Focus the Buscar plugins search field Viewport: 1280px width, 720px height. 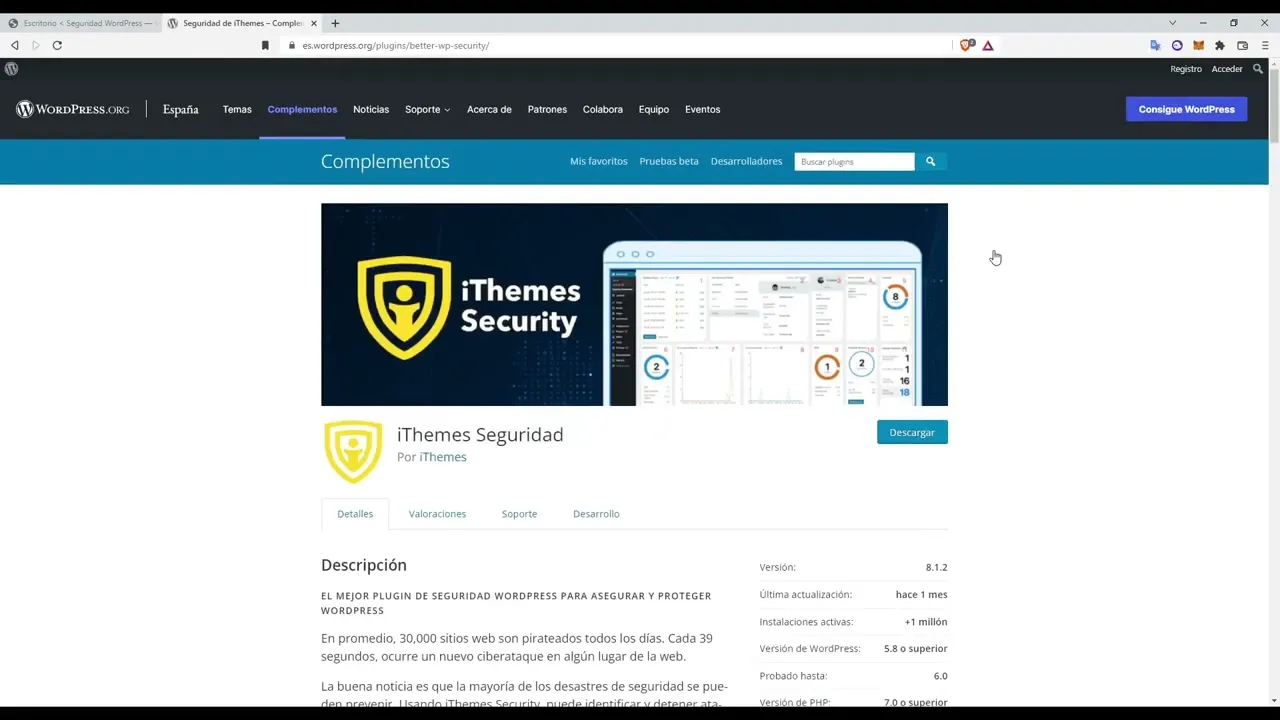(x=854, y=161)
